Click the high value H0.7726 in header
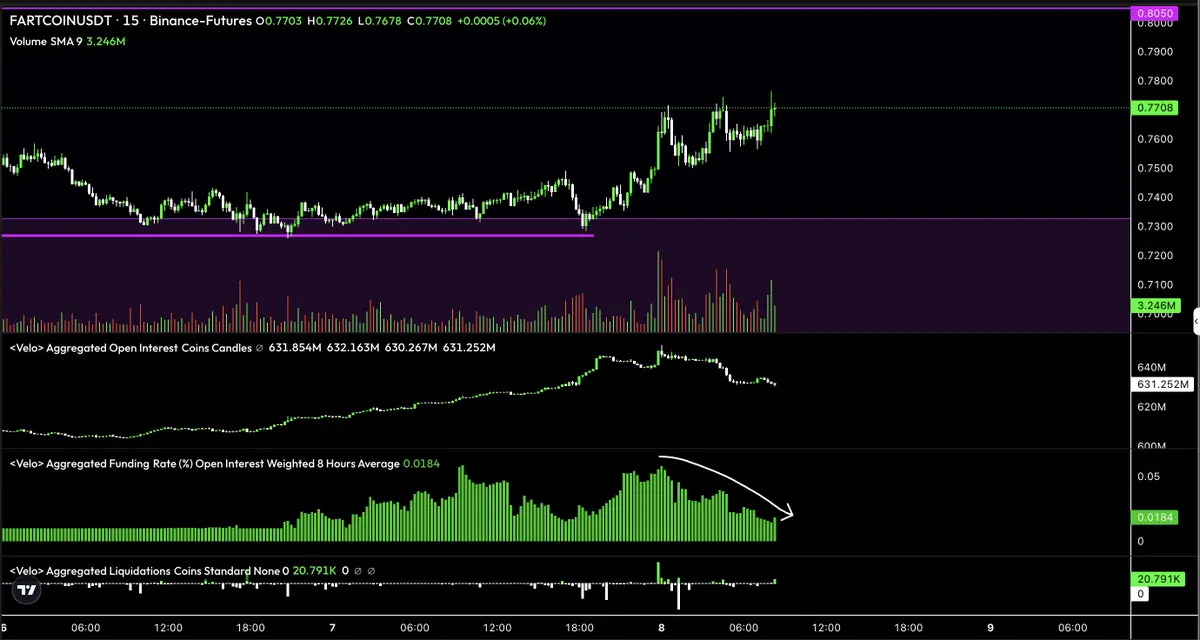 pyautogui.click(x=330, y=20)
